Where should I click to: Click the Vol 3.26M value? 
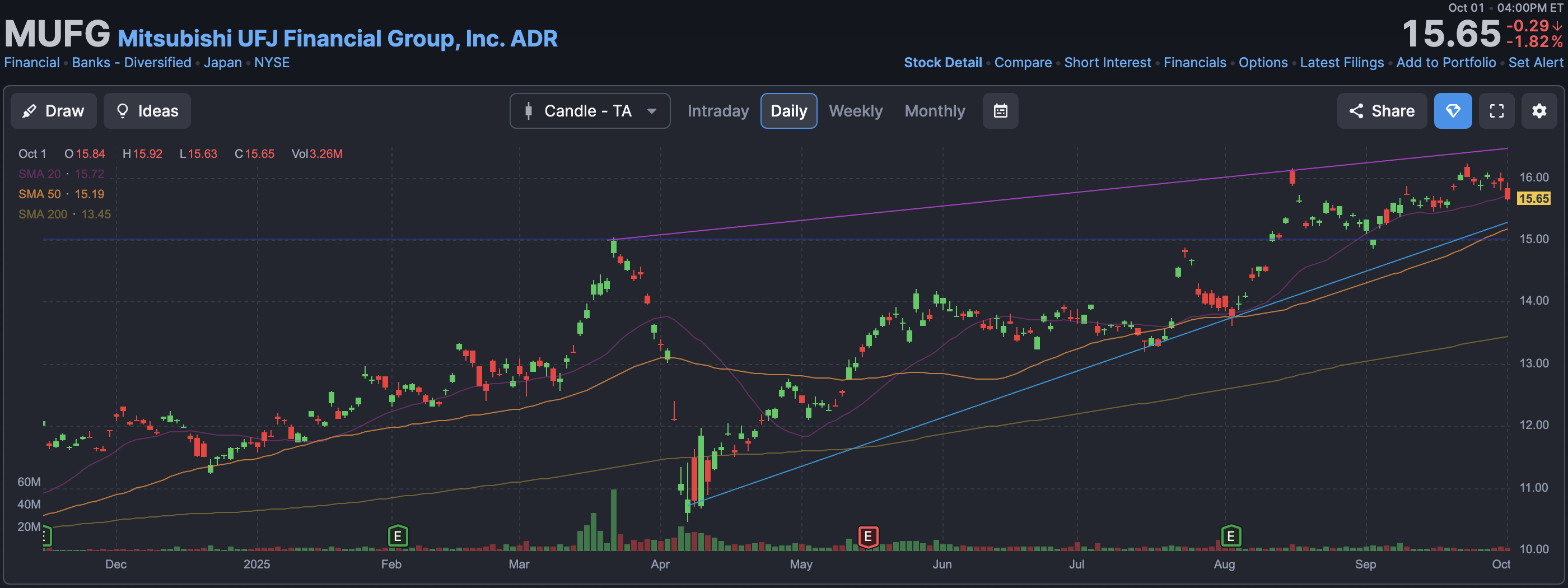(x=317, y=154)
